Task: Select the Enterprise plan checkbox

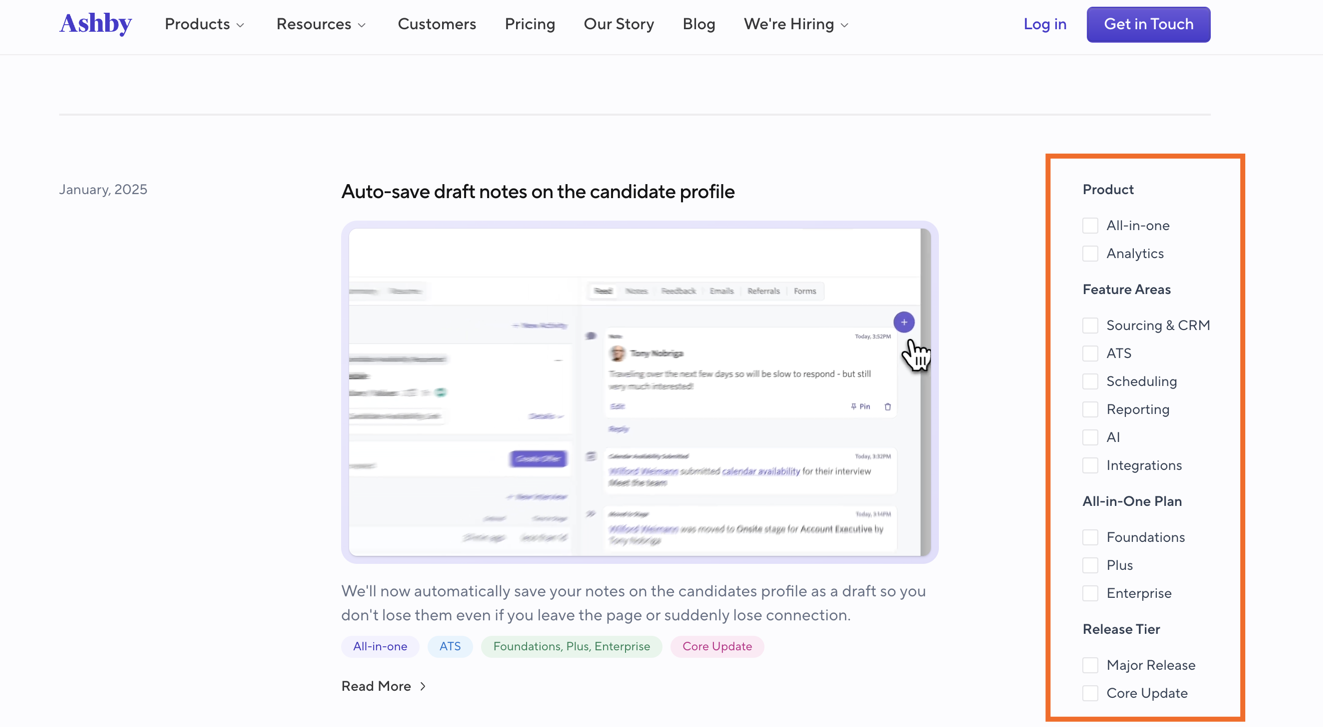Action: coord(1090,594)
